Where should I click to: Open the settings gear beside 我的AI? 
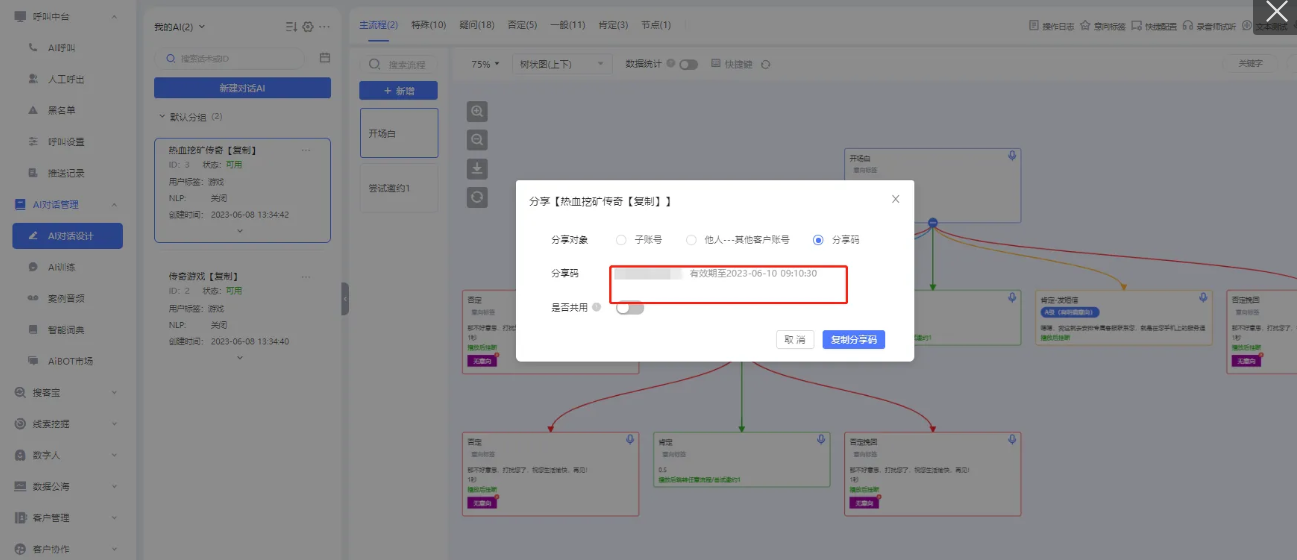click(308, 27)
